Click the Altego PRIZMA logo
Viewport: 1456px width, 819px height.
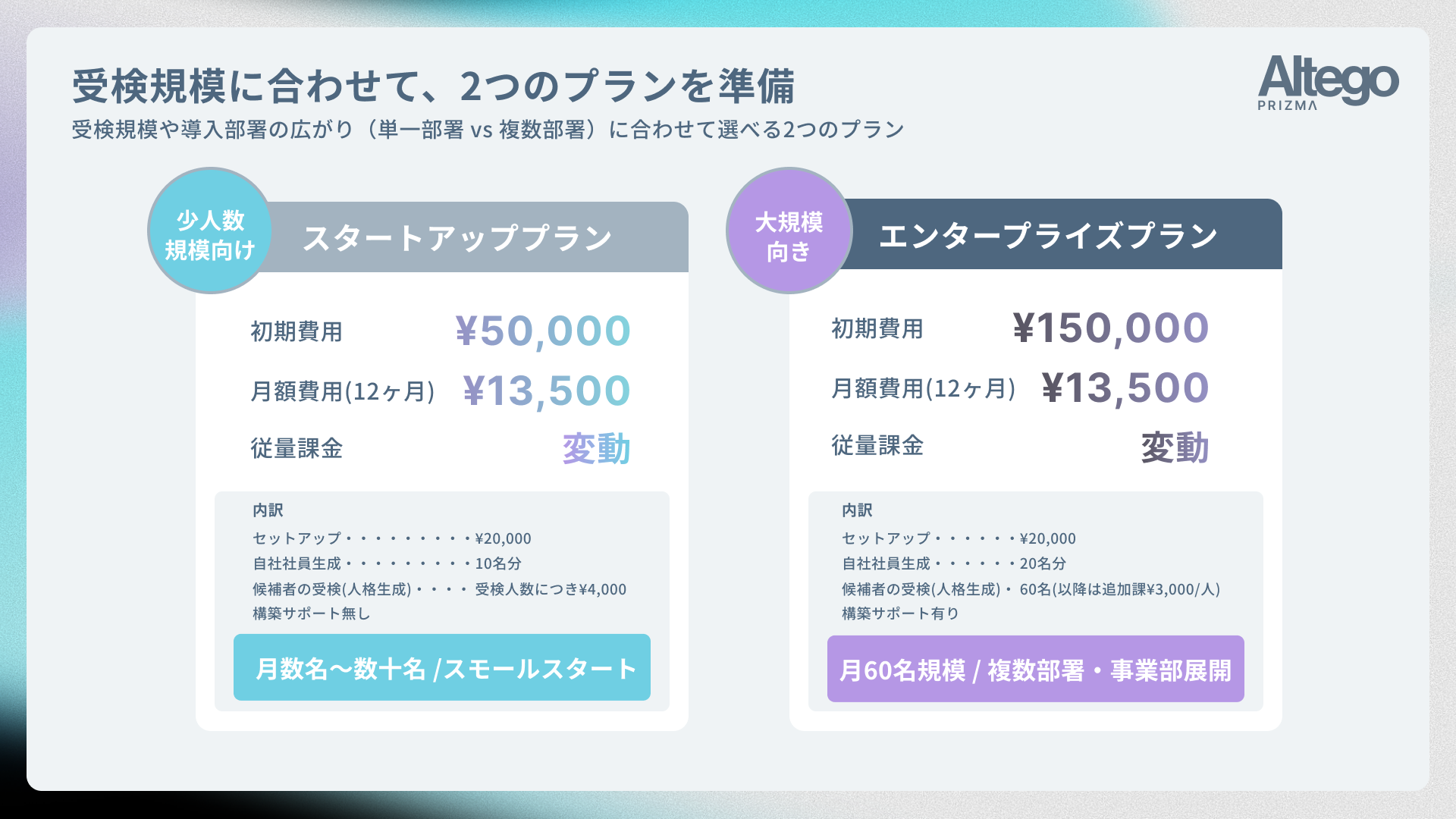tap(1328, 83)
